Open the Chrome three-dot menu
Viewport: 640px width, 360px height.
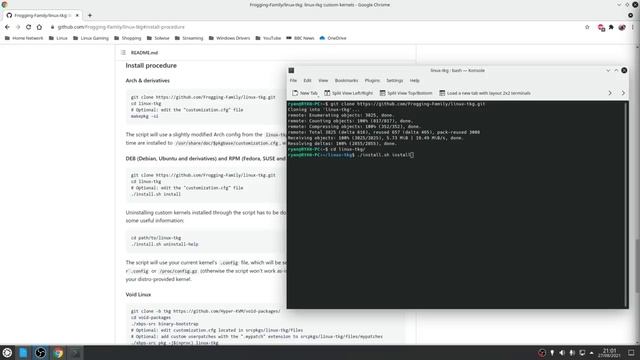(x=633, y=27)
